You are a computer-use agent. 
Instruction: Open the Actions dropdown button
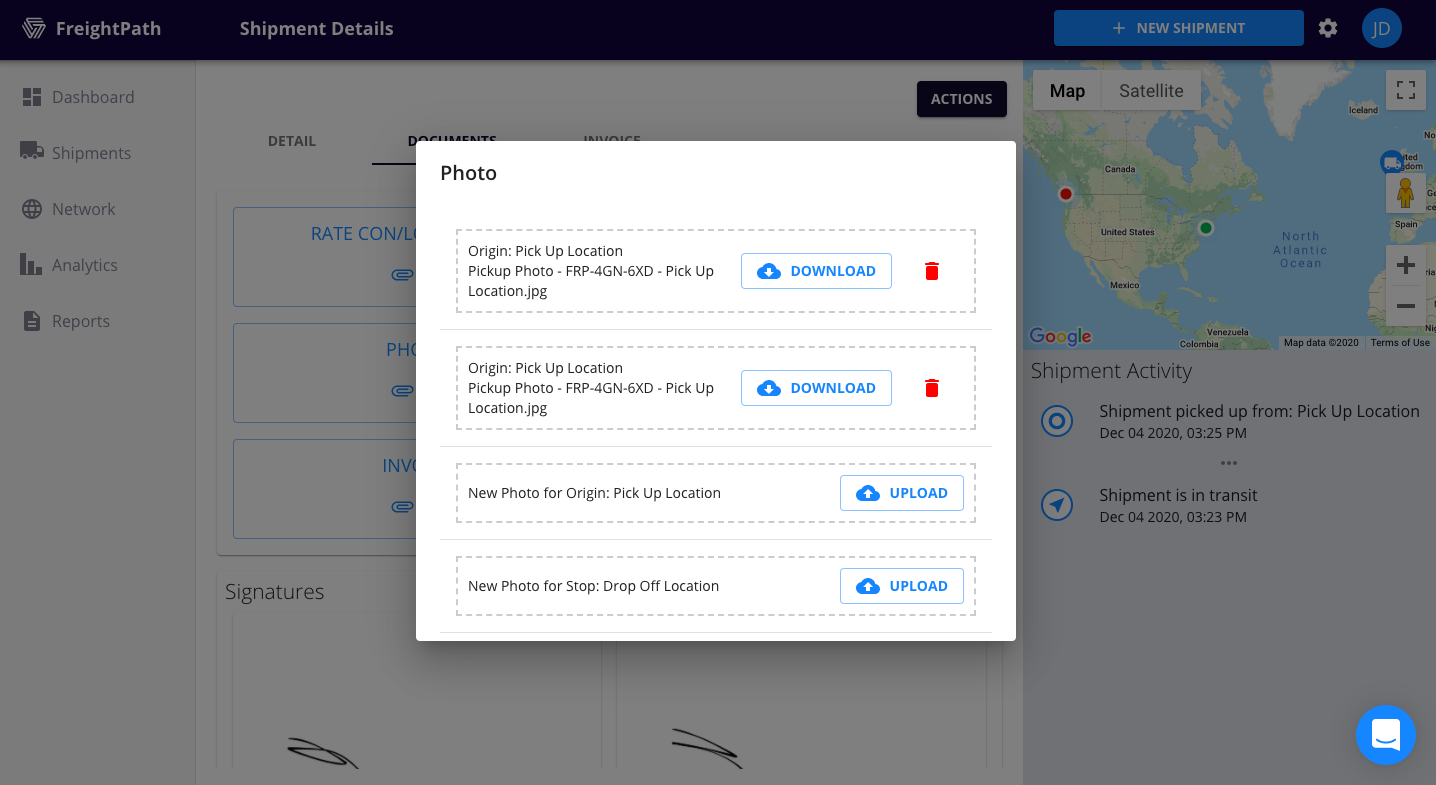click(962, 99)
